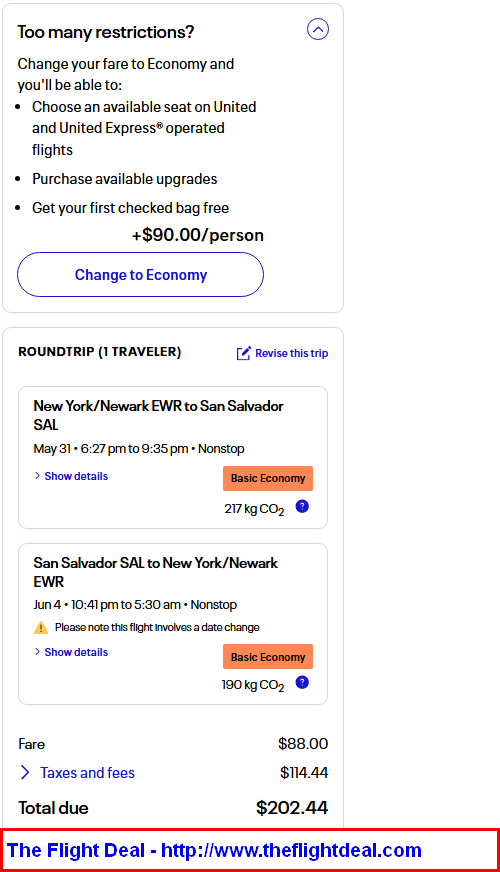Select the San Salvador to New York/Newark card
Image resolution: width=500 pixels, height=872 pixels.
(173, 624)
